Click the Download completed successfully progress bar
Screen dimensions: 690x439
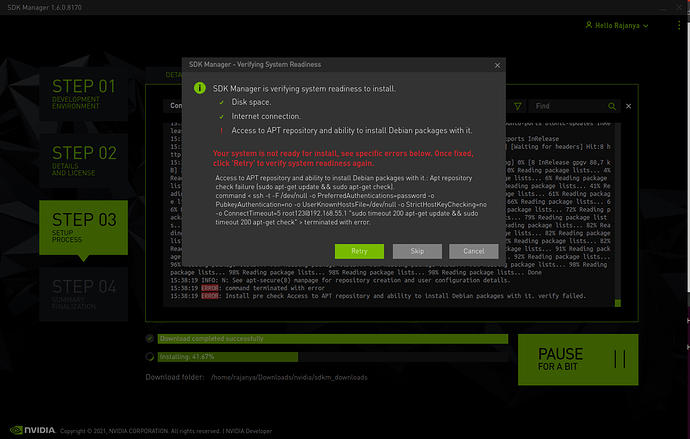point(333,339)
